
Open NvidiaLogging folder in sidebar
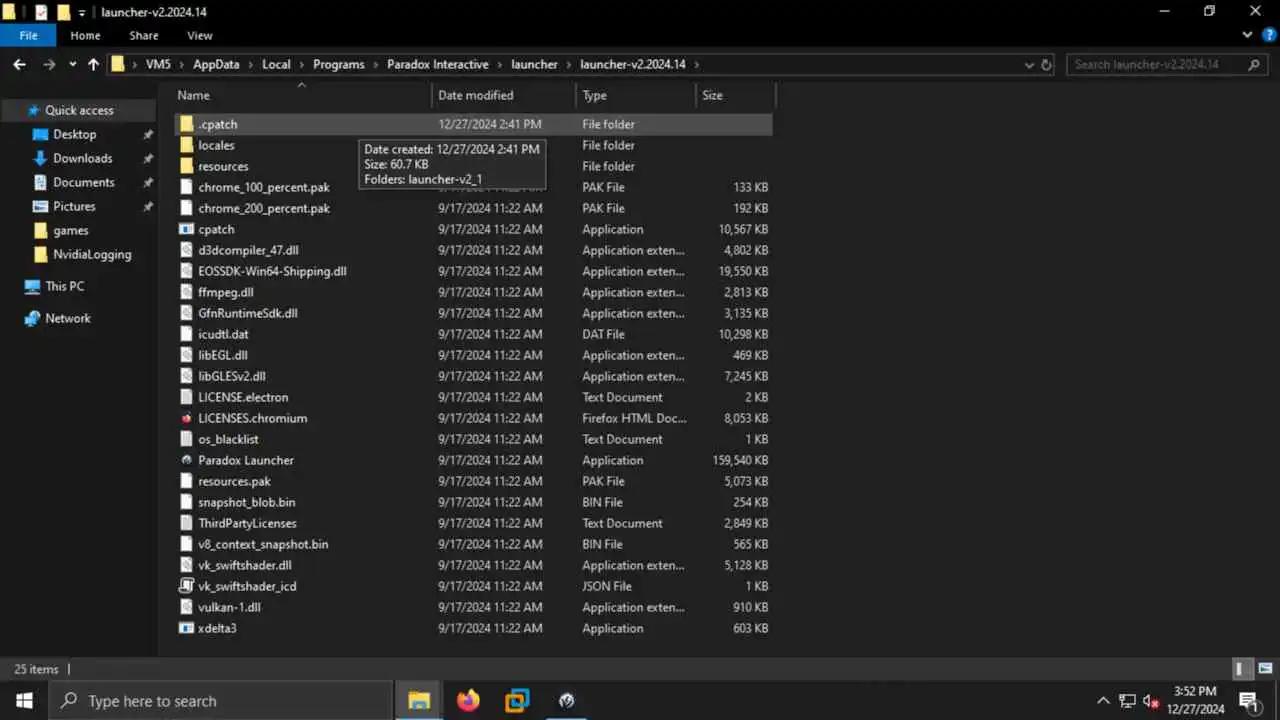pos(91,254)
